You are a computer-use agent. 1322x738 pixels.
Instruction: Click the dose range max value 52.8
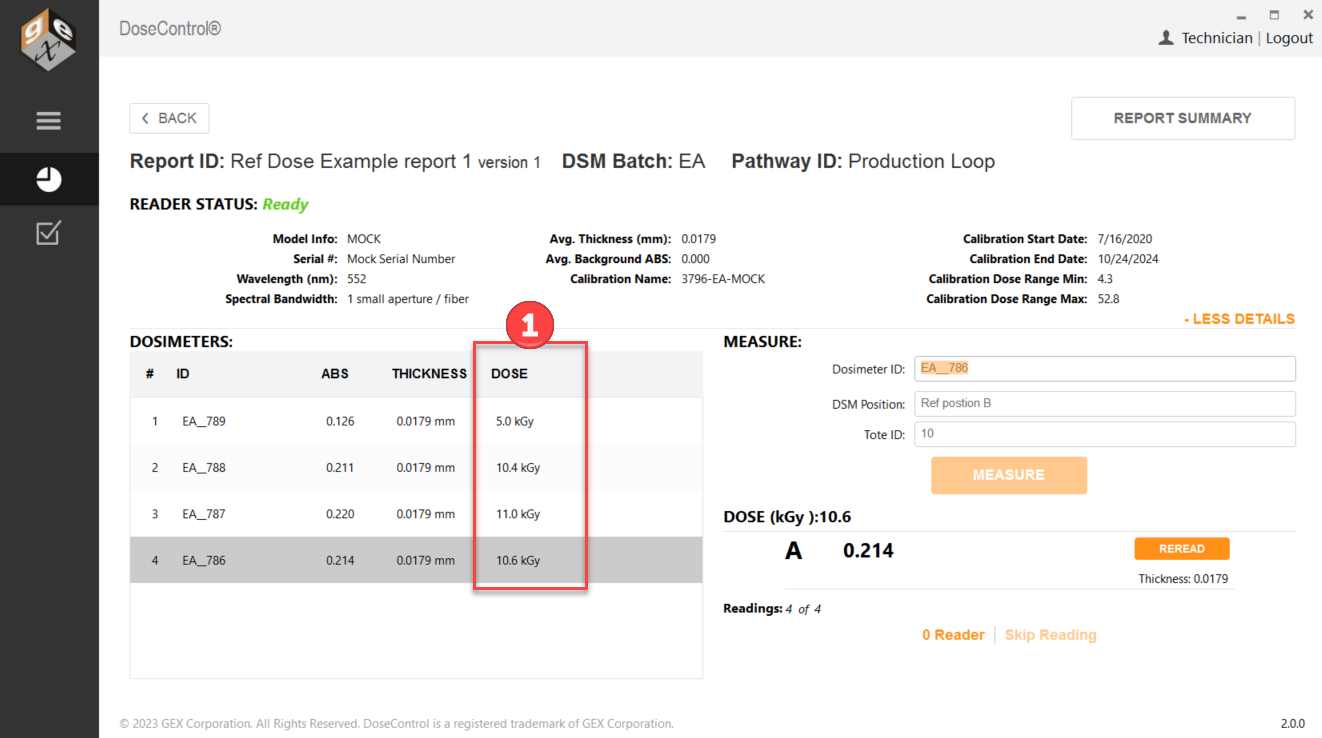1108,299
